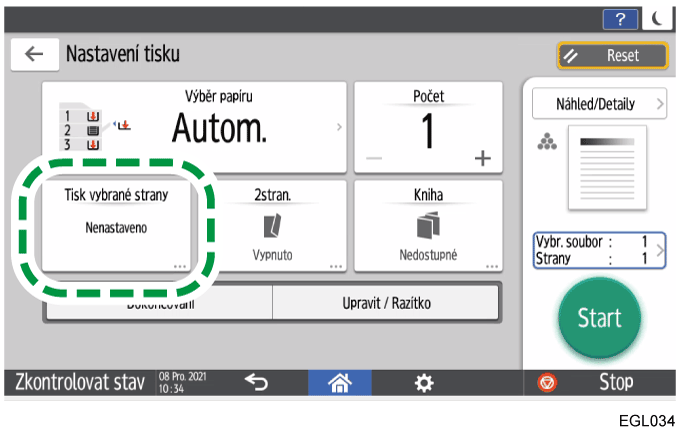This screenshot has height=431, width=679.
Task: Expand Vybr. soubor file info chevron
Action: tap(659, 249)
